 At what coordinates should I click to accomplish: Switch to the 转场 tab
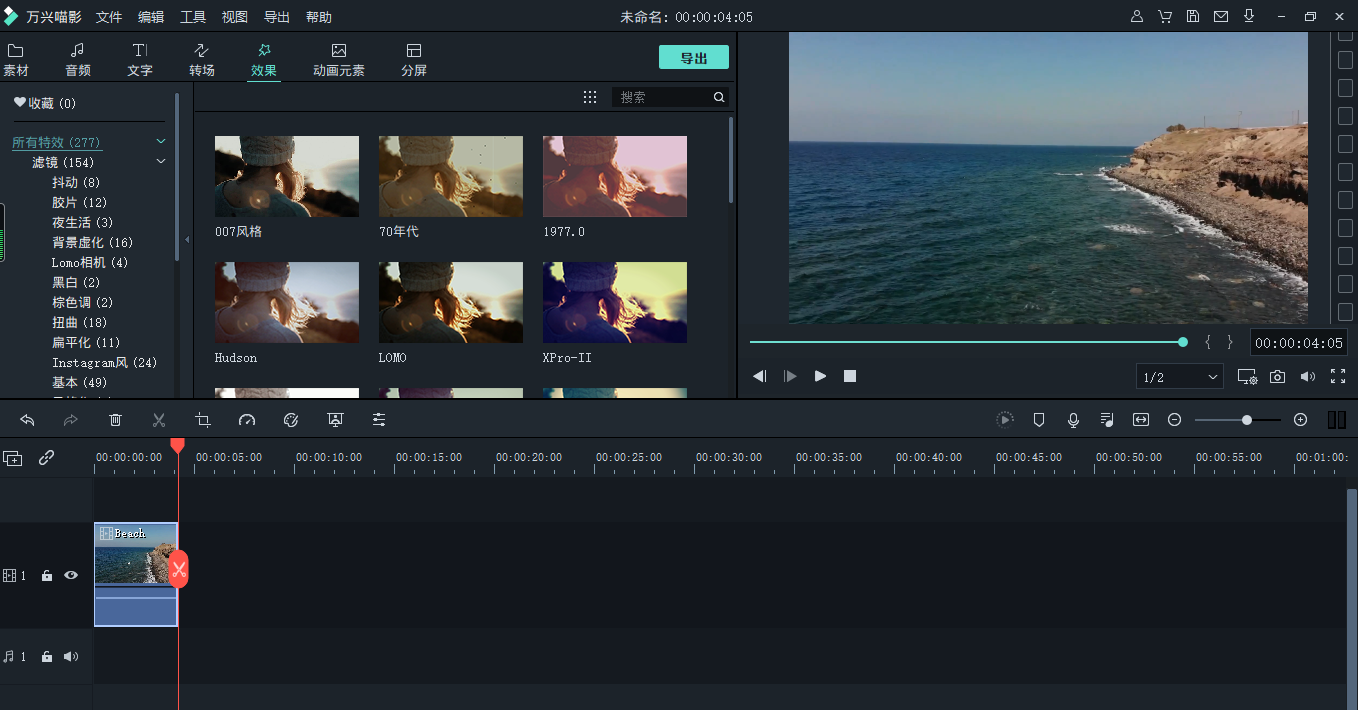pyautogui.click(x=202, y=59)
